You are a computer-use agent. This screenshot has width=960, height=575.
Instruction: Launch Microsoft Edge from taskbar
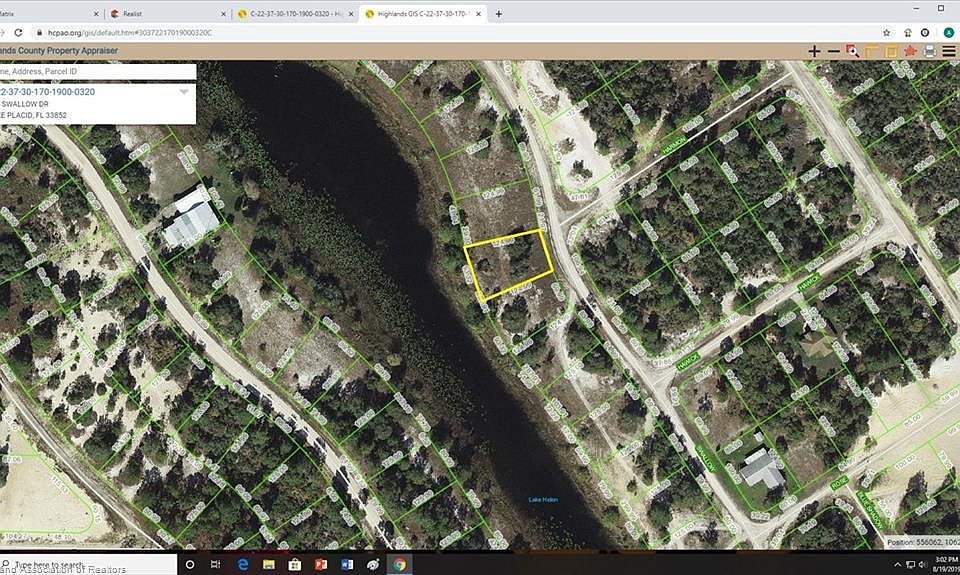click(243, 565)
